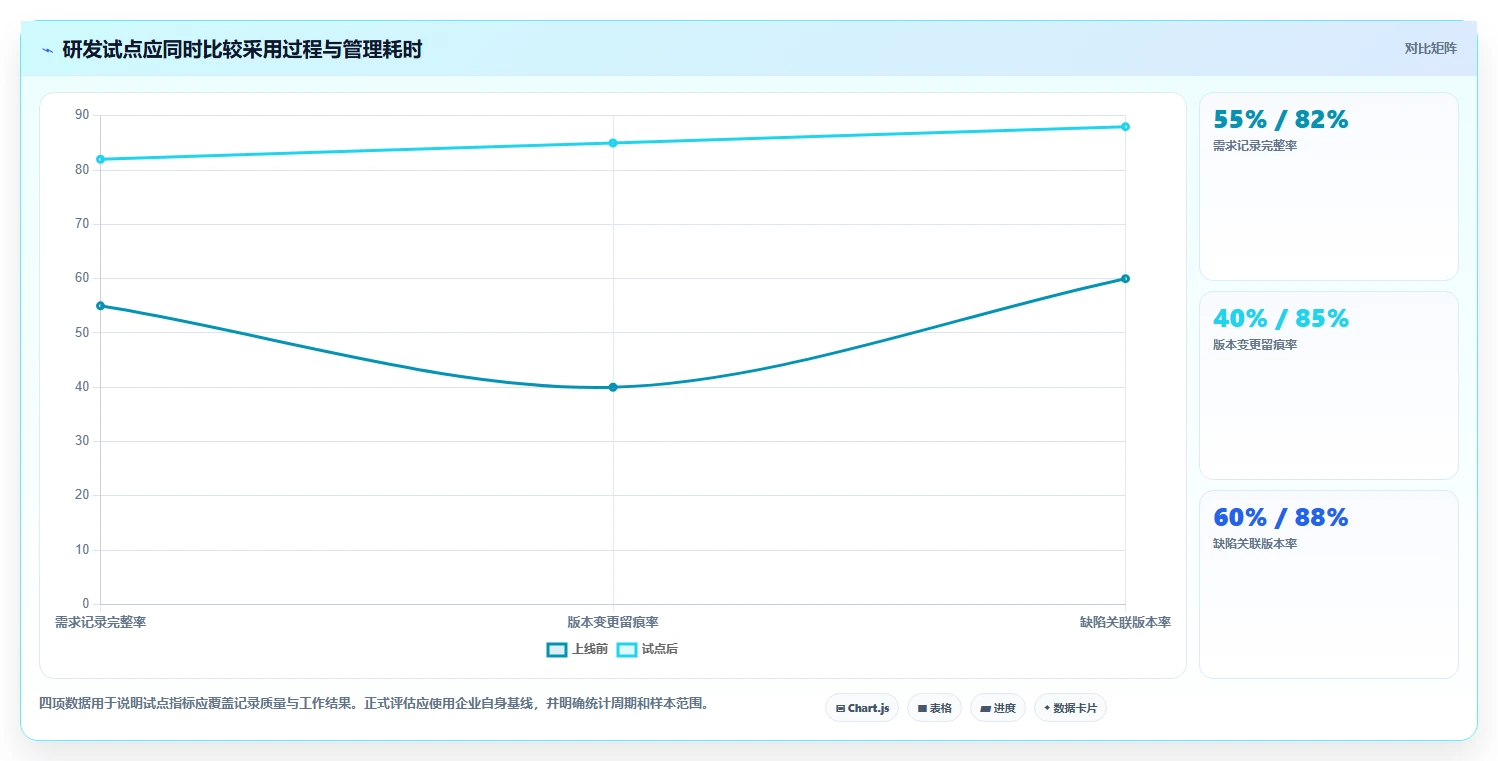Click the 试点后 data point at 需求记录完整率

100,159
